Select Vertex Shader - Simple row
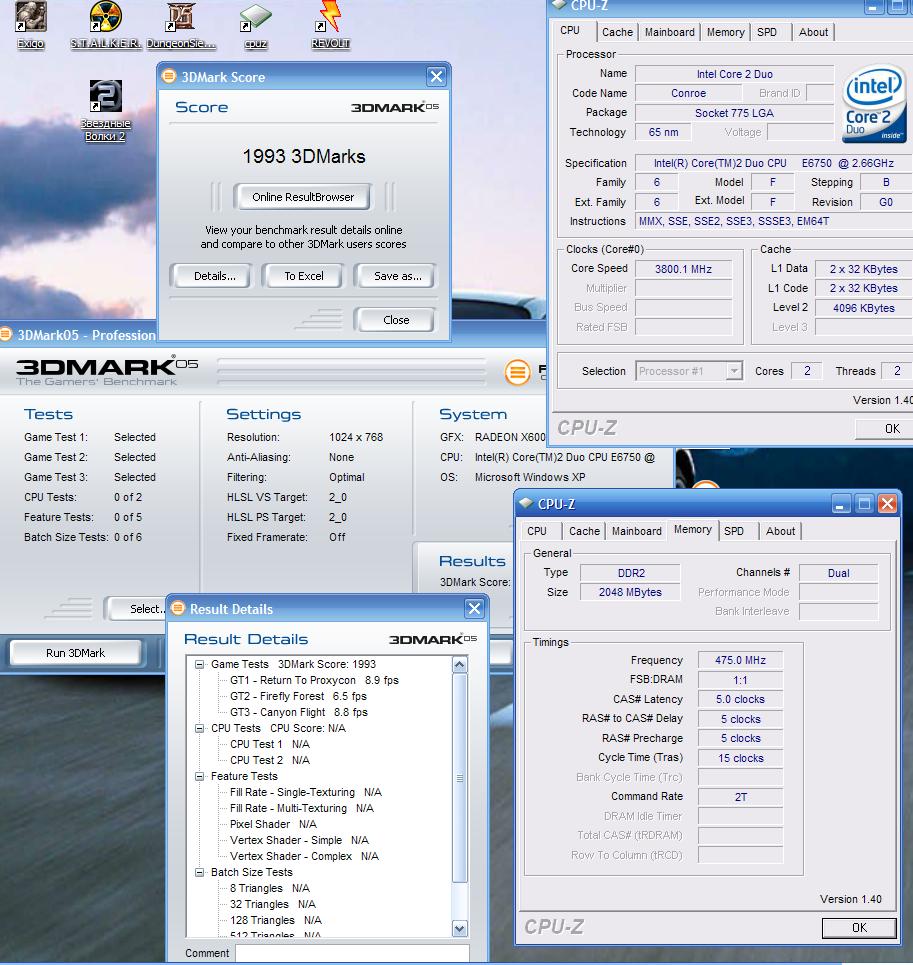Image resolution: width=913 pixels, height=965 pixels. pos(300,840)
